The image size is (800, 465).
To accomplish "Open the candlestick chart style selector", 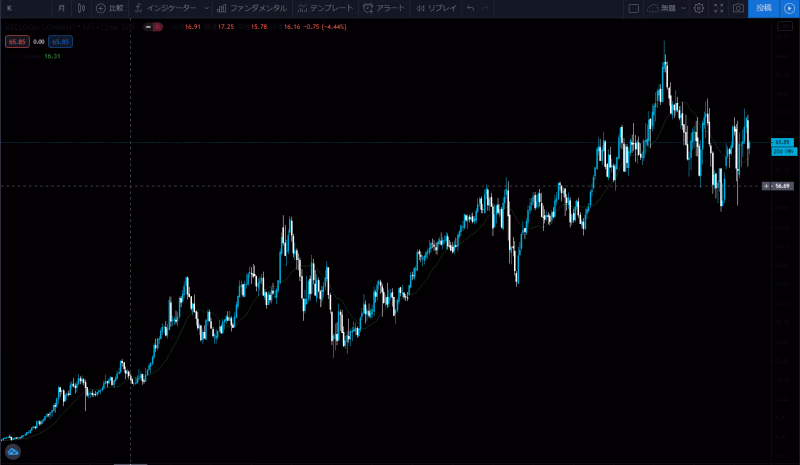I will point(81,8).
